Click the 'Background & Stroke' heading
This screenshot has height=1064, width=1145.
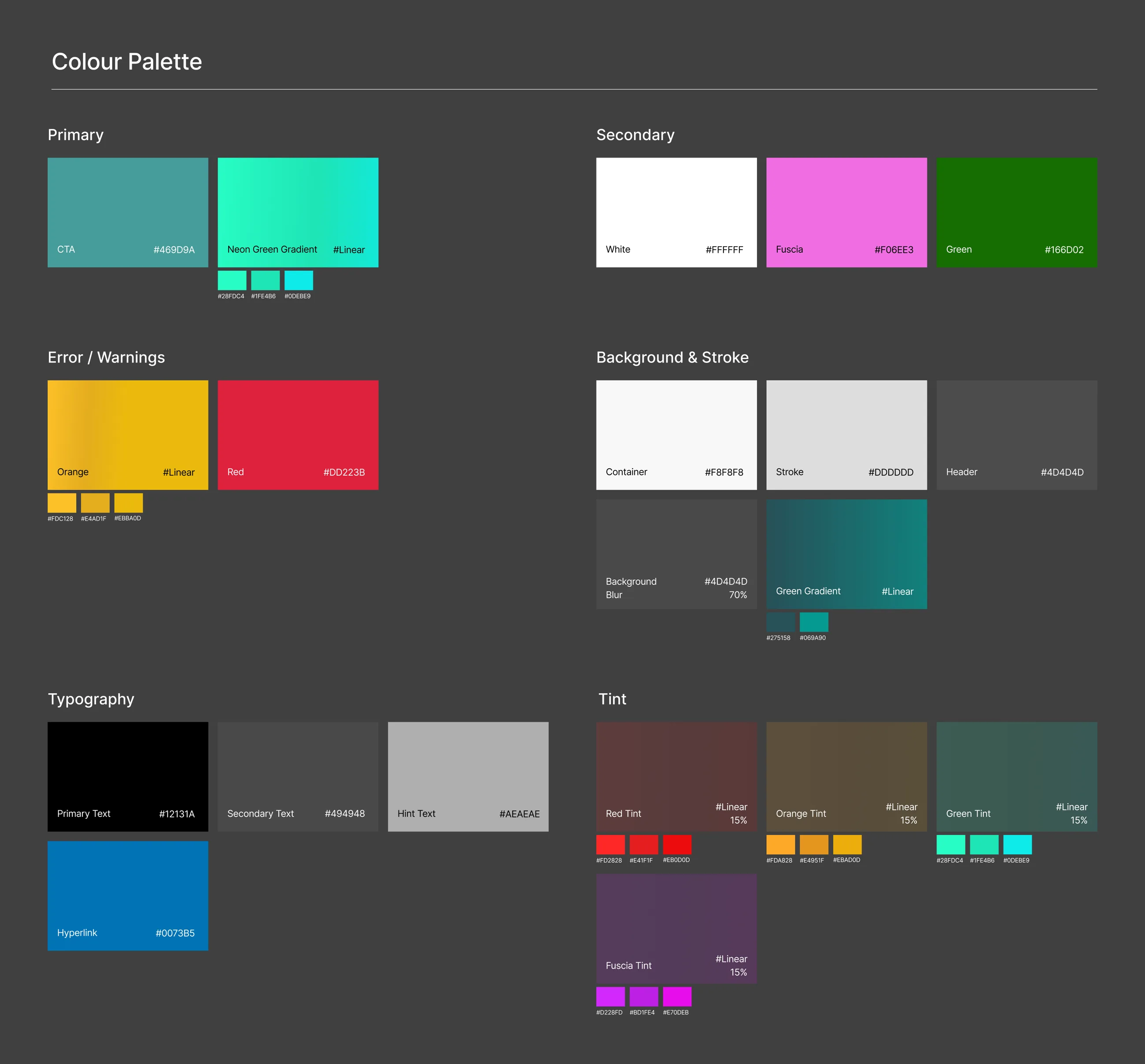point(672,358)
